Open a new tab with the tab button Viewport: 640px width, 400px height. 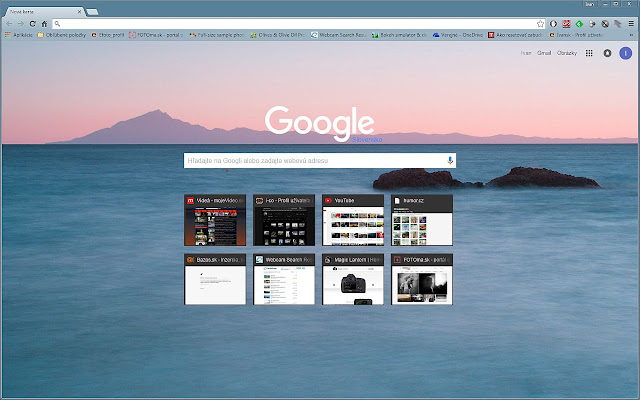coord(92,12)
